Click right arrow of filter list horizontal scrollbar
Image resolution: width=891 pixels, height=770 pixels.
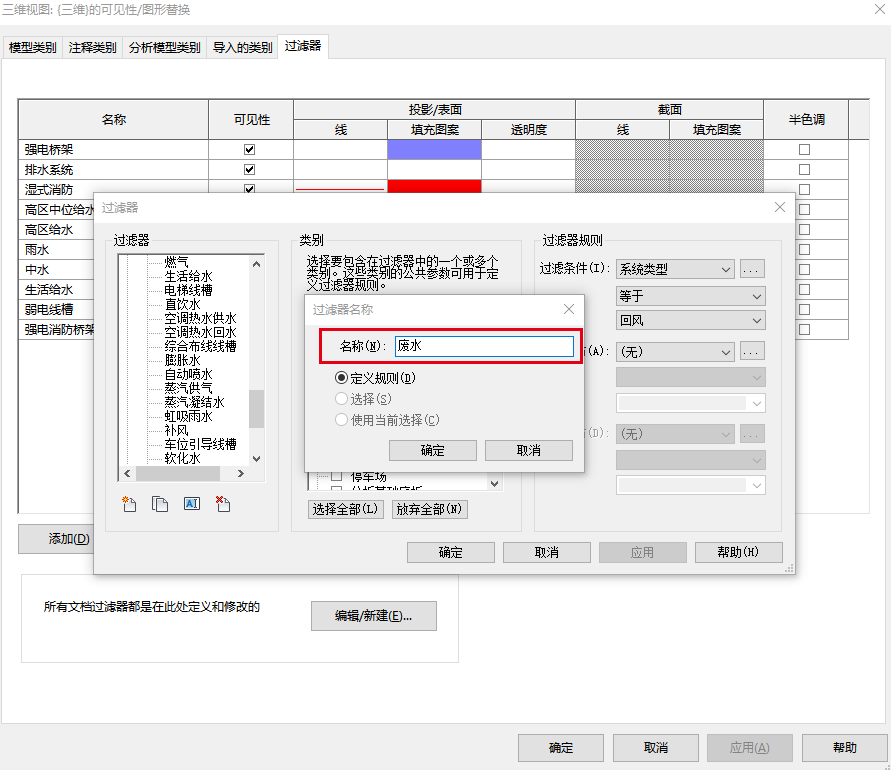pyautogui.click(x=241, y=473)
